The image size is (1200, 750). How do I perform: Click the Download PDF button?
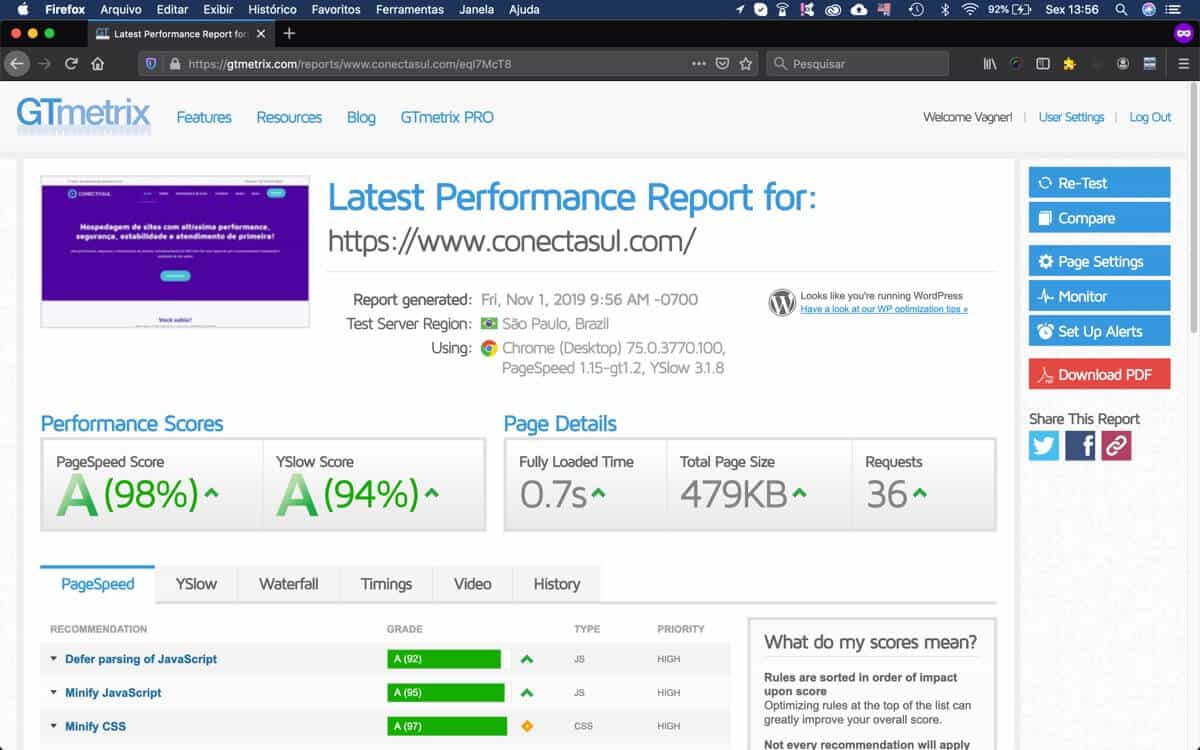tap(1099, 375)
